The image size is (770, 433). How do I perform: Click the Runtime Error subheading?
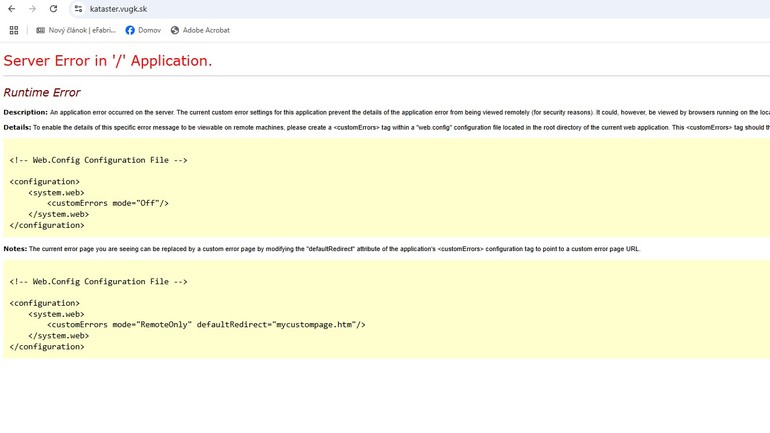click(x=42, y=93)
